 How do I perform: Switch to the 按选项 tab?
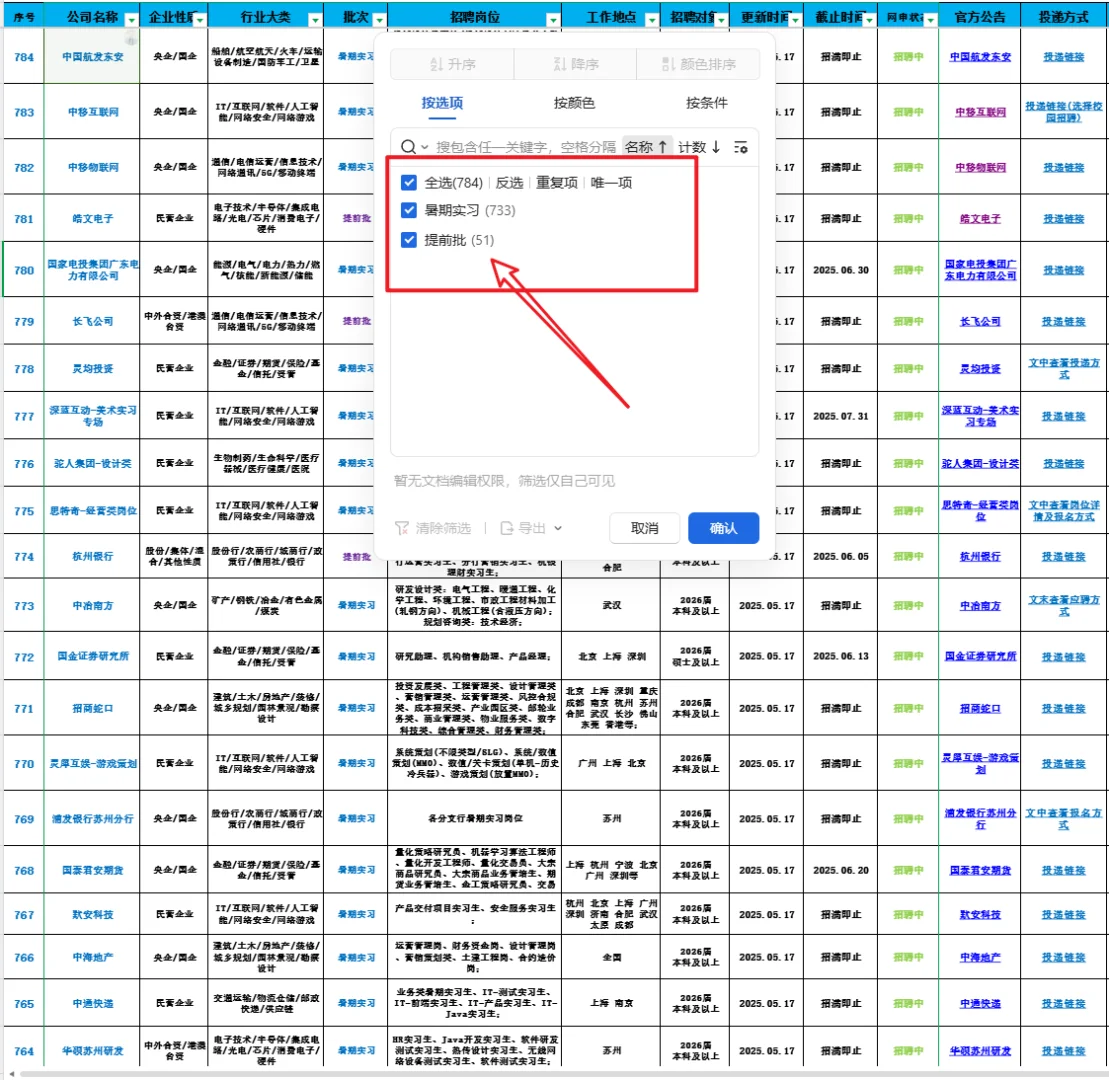(442, 103)
